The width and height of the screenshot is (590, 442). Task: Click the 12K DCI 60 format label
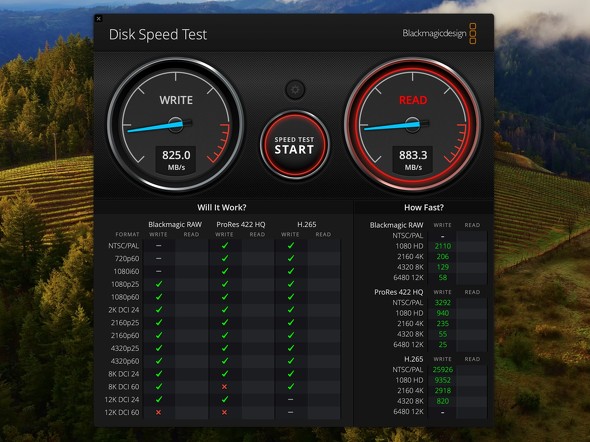[122, 412]
